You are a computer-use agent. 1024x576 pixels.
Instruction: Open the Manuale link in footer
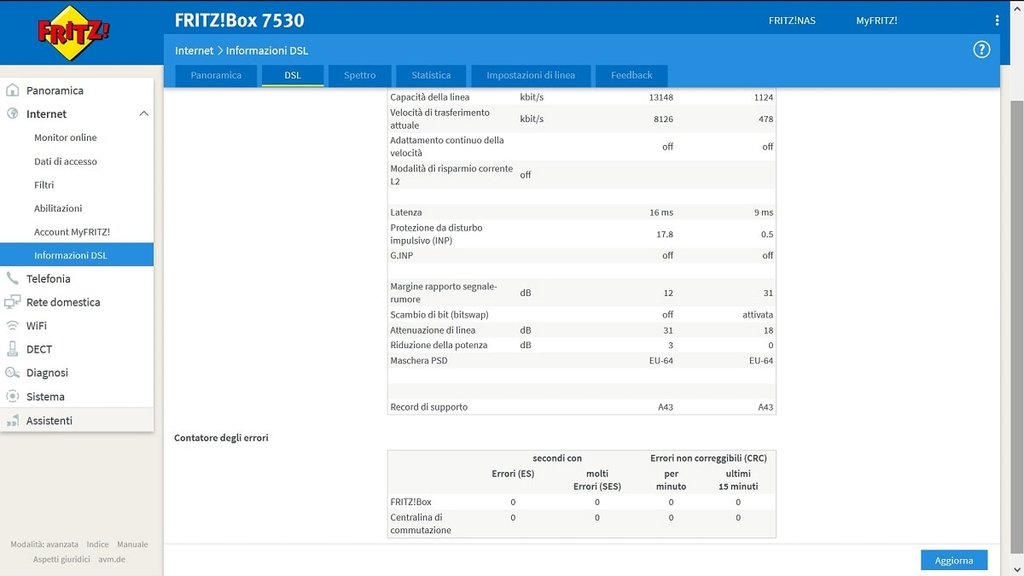pyautogui.click(x=133, y=544)
